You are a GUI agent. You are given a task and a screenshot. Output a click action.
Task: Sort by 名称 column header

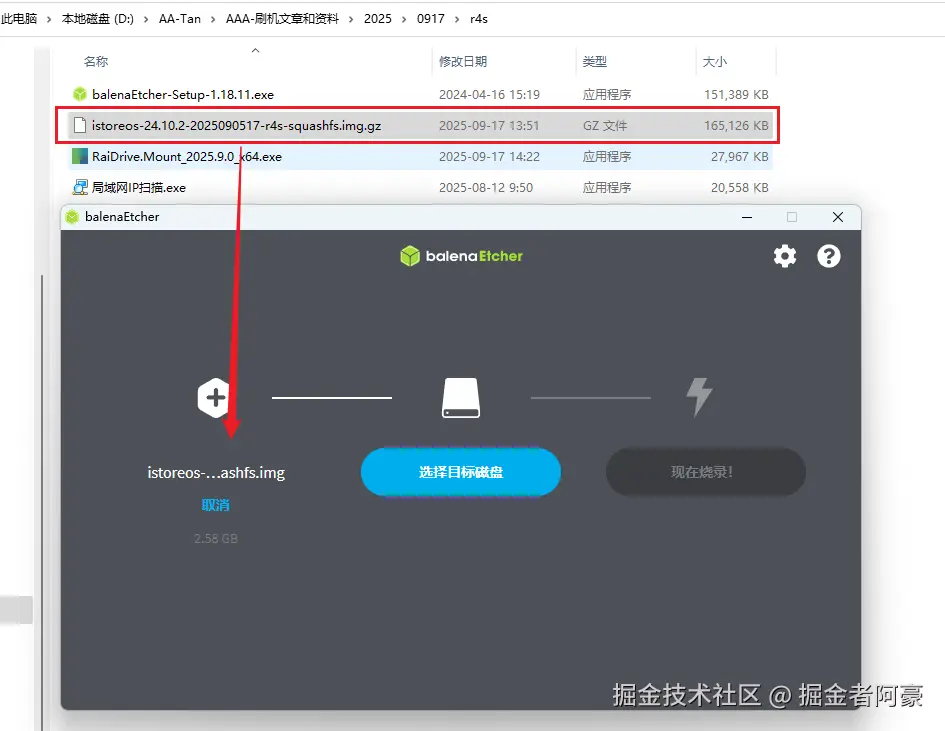point(96,61)
